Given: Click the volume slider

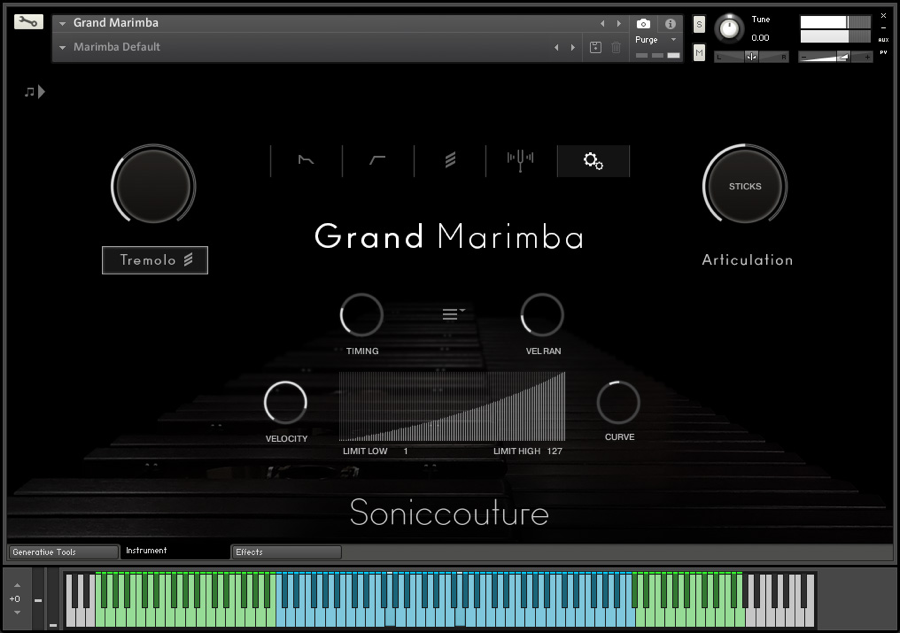Looking at the screenshot, I should (x=835, y=57).
